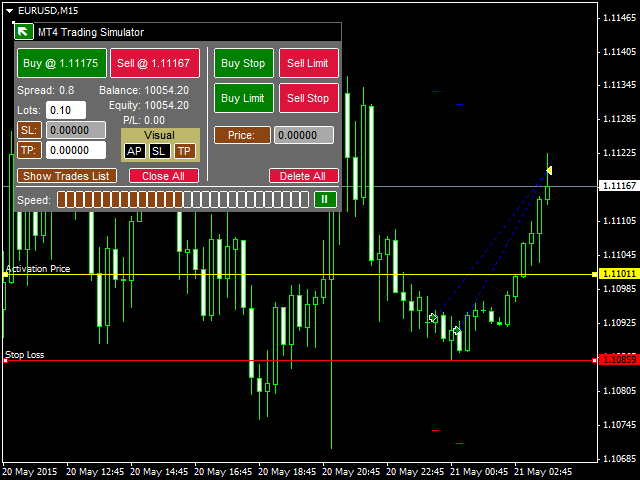Click Close All button

(164, 176)
